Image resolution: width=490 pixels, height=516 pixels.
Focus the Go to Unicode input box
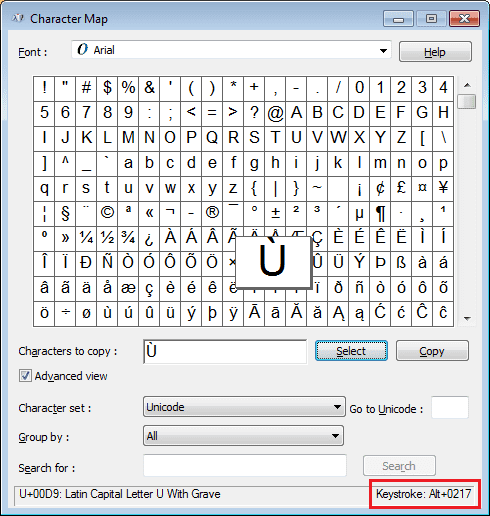pos(450,407)
